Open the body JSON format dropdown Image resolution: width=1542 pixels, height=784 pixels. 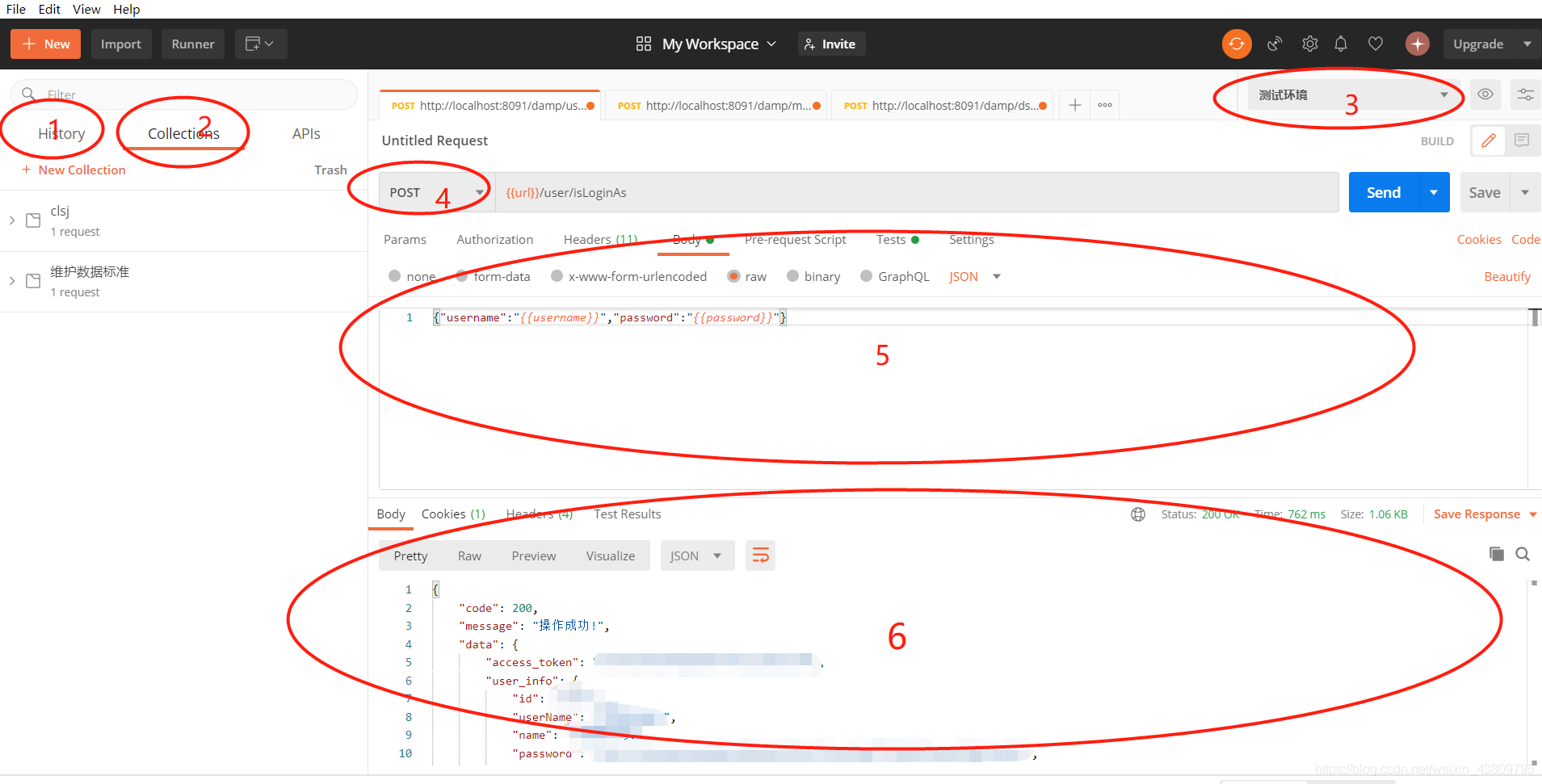(x=975, y=276)
